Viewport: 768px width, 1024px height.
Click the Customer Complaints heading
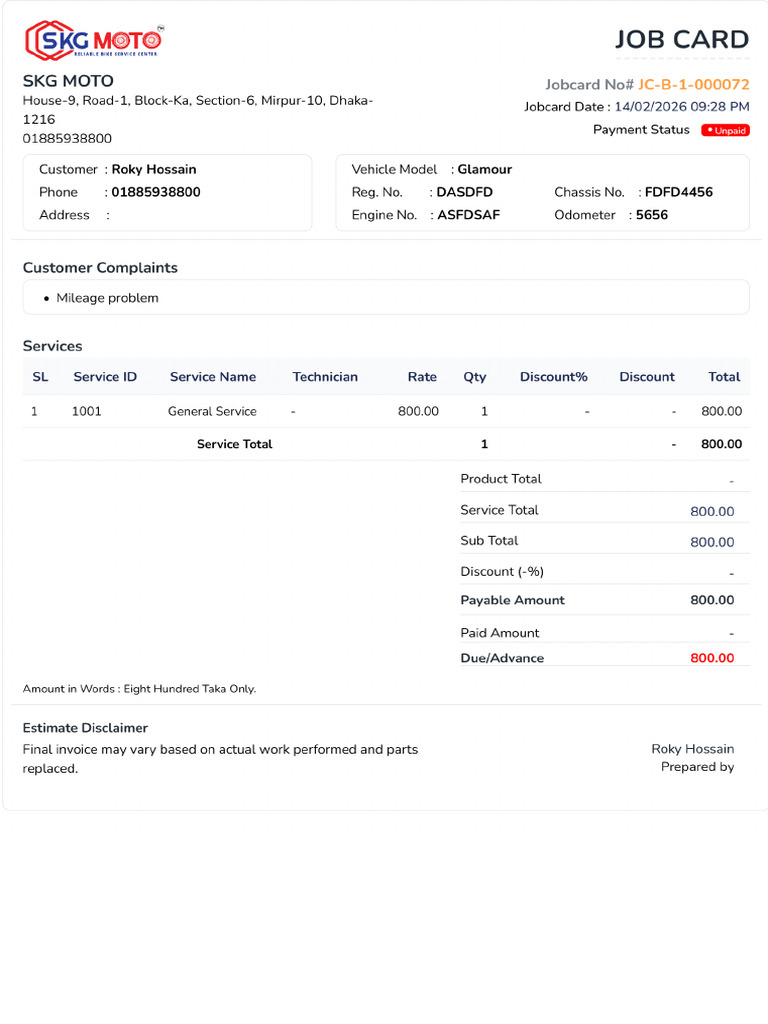coord(100,268)
